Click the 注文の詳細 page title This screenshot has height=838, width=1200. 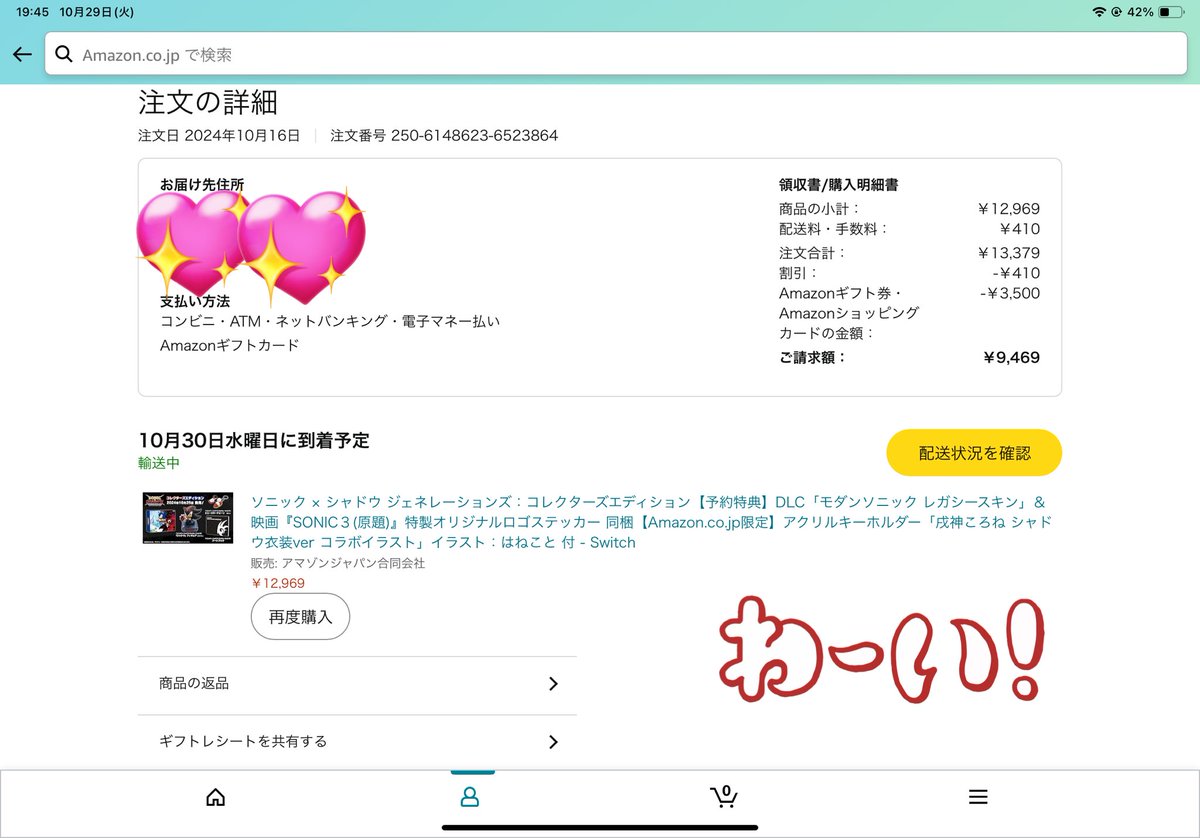pyautogui.click(x=208, y=102)
